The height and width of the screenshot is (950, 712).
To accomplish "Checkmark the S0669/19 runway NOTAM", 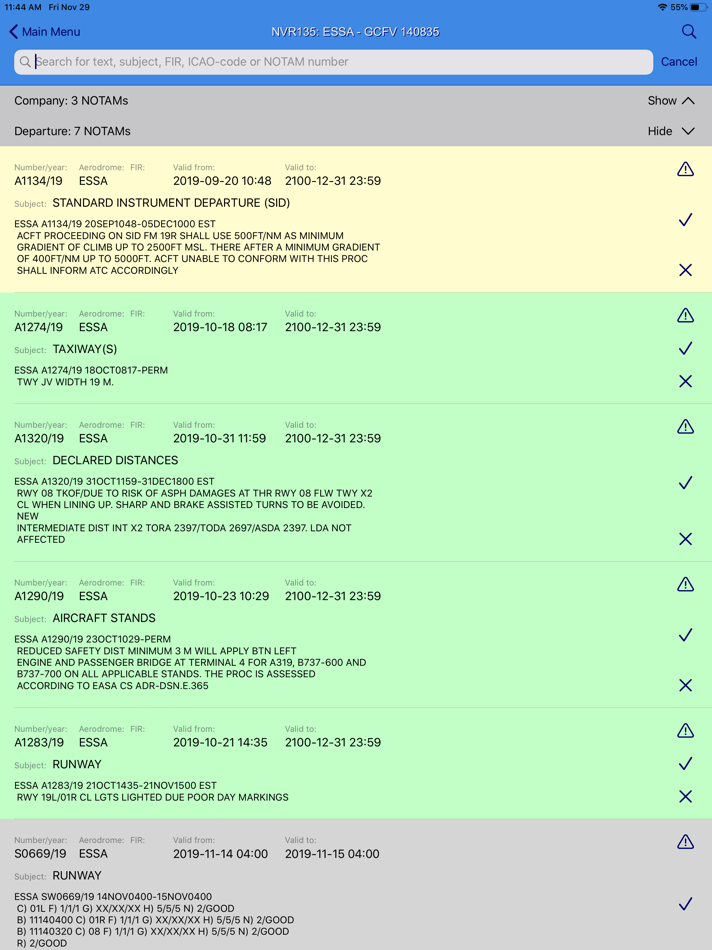I will tap(685, 904).
